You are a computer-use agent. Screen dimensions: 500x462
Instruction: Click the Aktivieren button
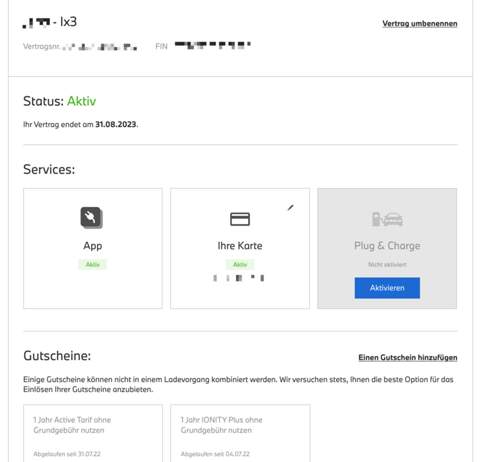coord(387,288)
